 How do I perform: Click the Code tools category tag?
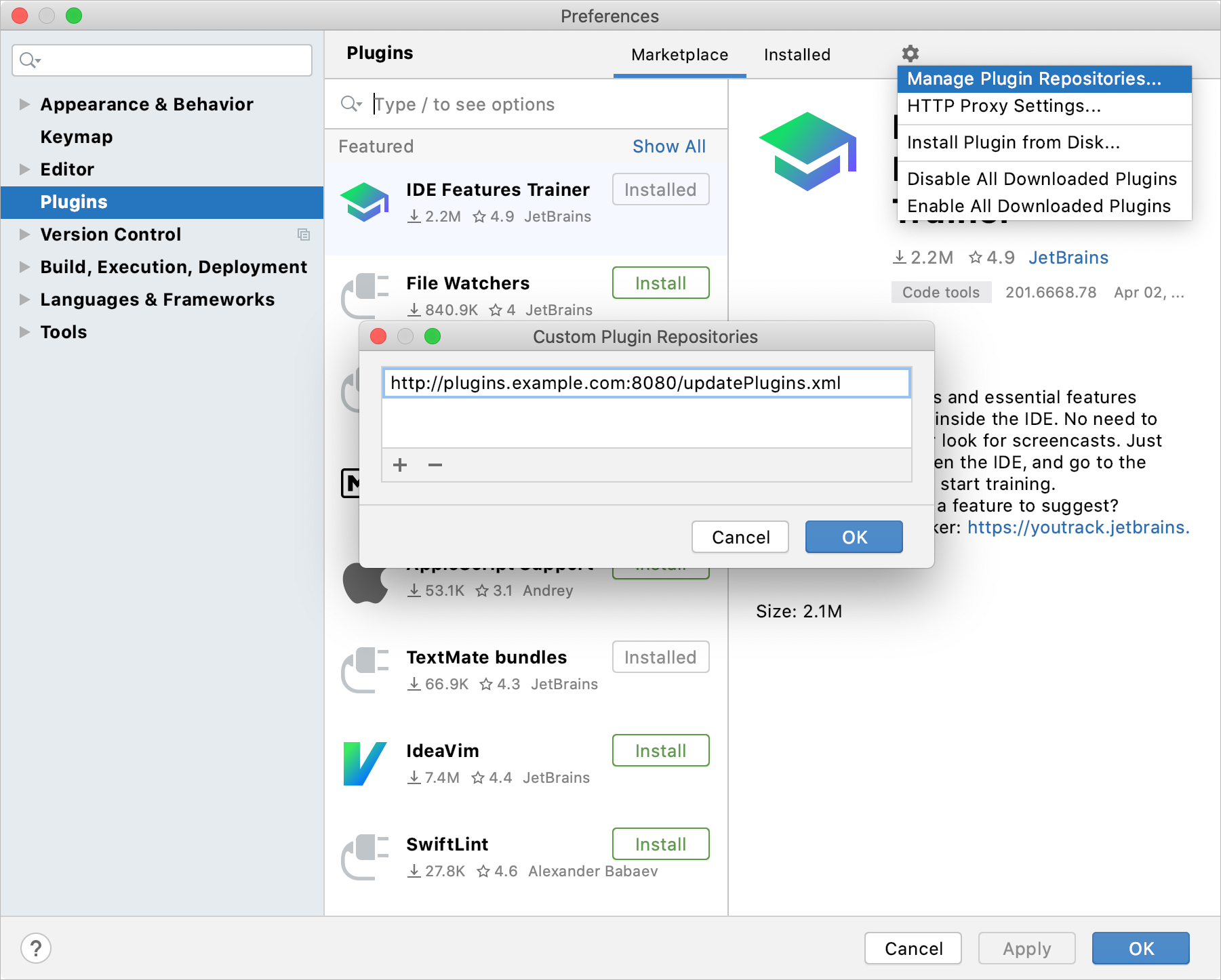tap(940, 292)
